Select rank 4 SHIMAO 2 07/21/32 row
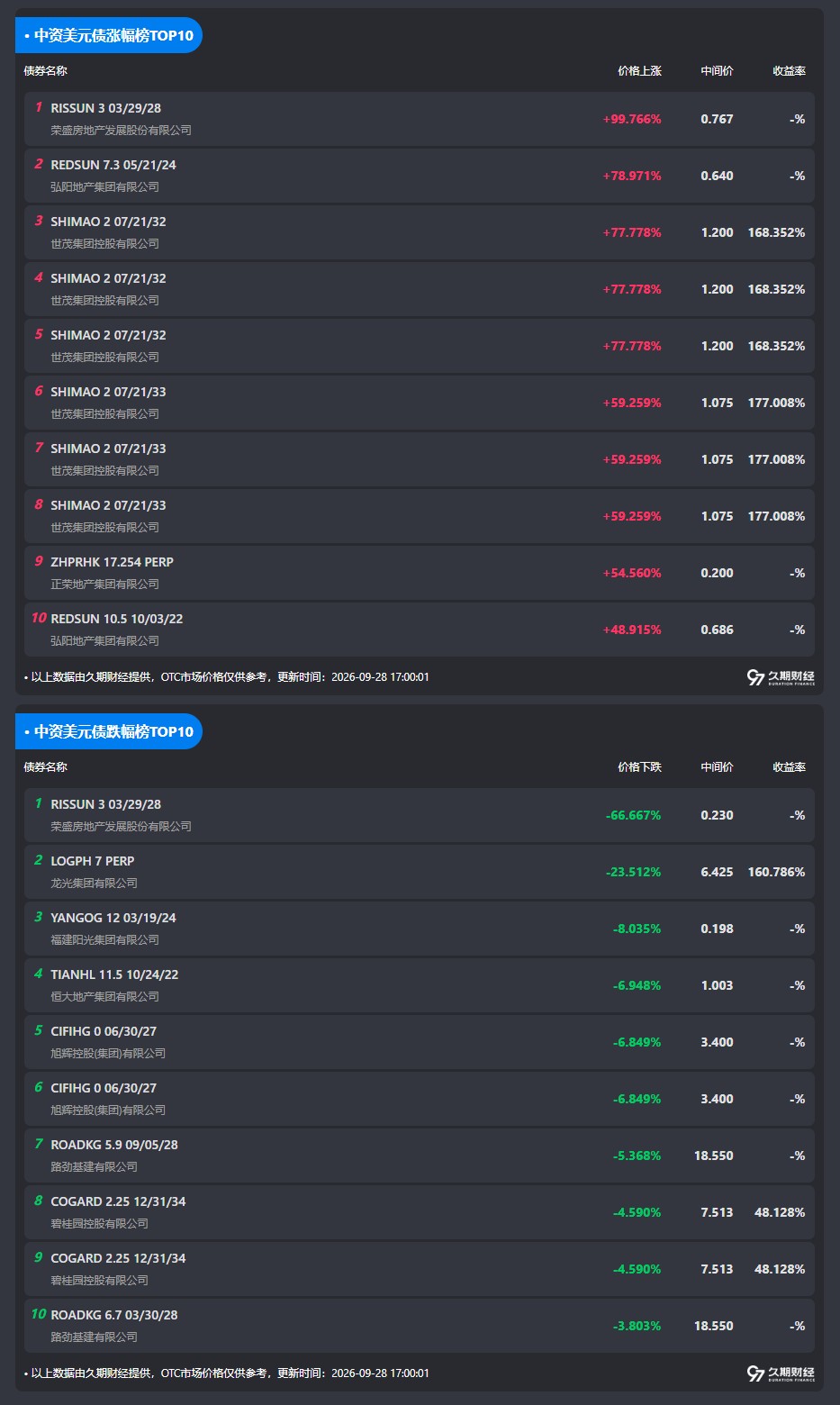Image resolution: width=840 pixels, height=1405 pixels. (x=420, y=289)
